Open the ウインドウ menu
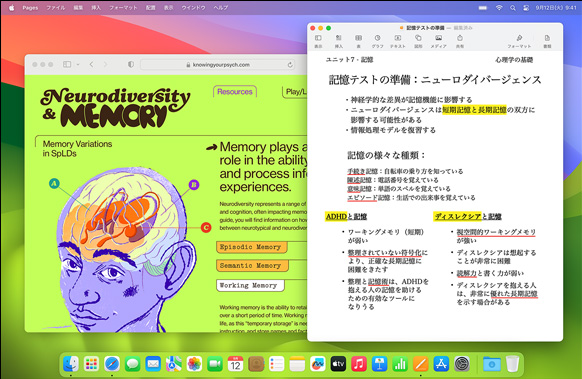This screenshot has height=379, width=582. pyautogui.click(x=193, y=7)
